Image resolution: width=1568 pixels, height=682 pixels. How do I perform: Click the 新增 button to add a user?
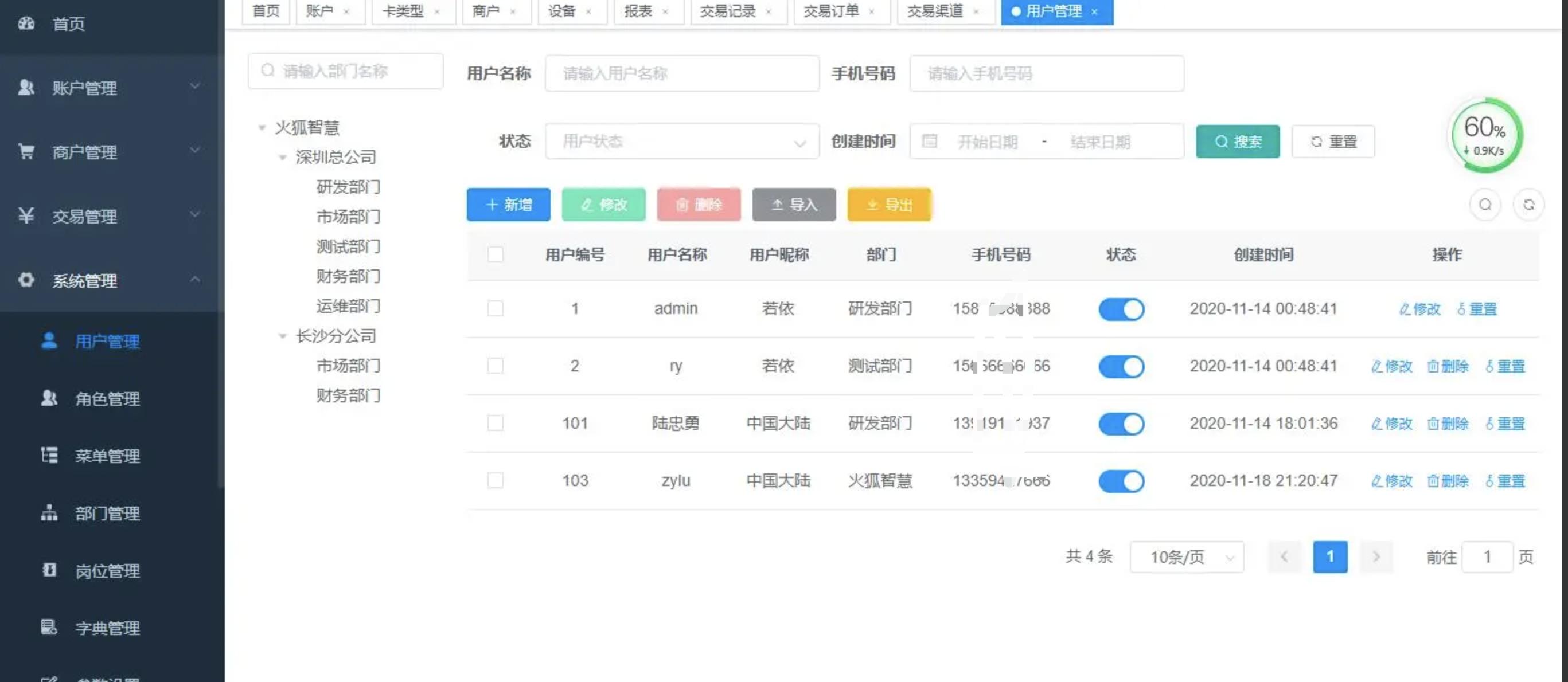click(x=508, y=205)
